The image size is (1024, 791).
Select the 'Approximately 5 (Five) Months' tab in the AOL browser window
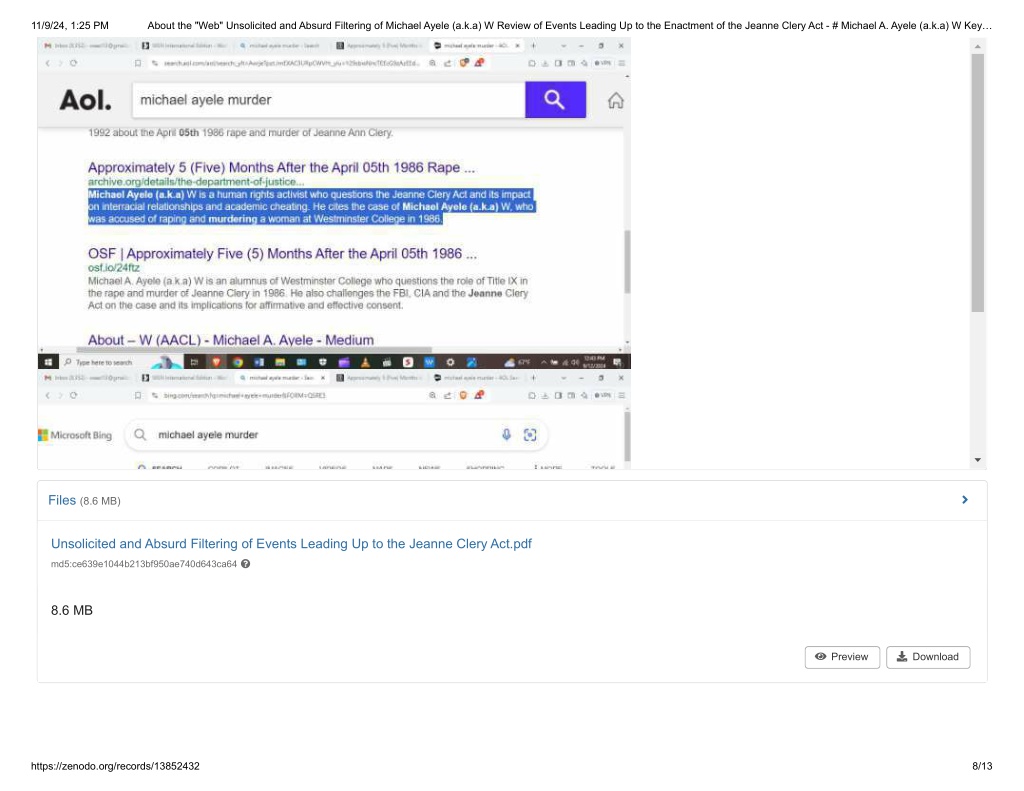click(379, 46)
